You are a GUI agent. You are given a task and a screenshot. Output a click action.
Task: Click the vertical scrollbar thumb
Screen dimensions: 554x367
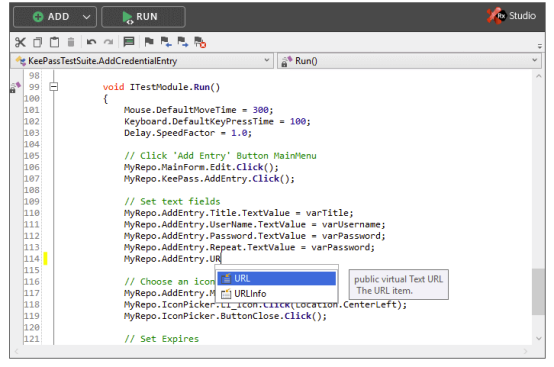(x=538, y=291)
